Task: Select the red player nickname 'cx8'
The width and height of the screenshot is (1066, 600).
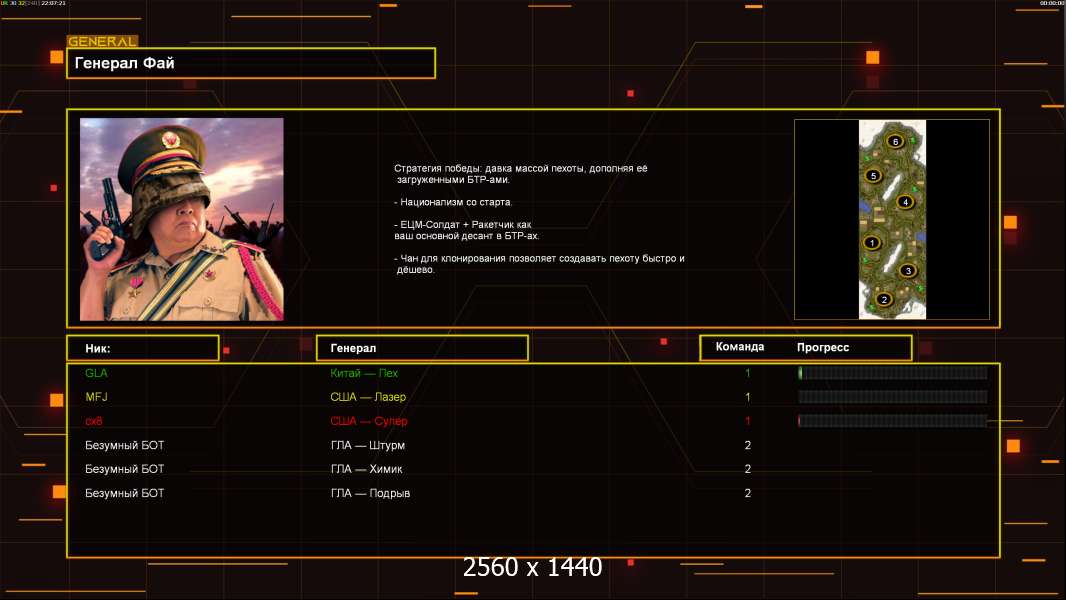Action: [93, 421]
